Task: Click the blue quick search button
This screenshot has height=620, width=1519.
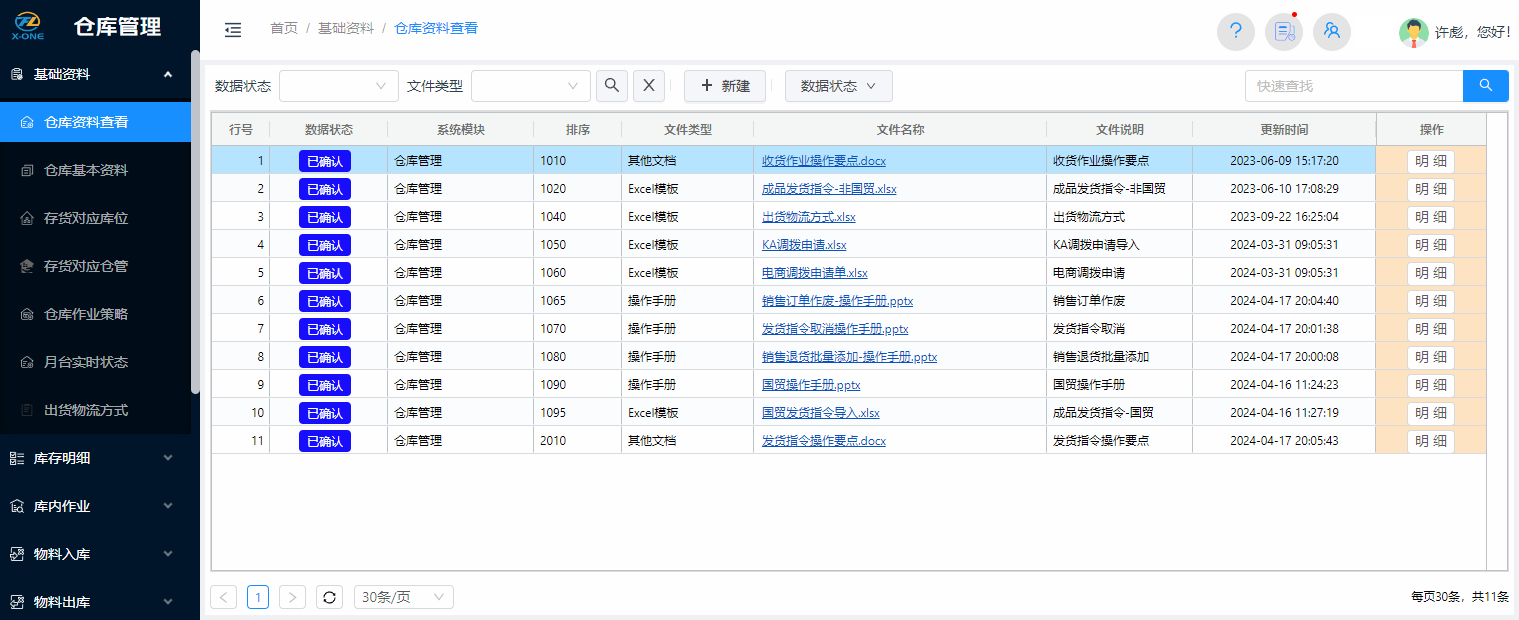Action: [x=1485, y=86]
